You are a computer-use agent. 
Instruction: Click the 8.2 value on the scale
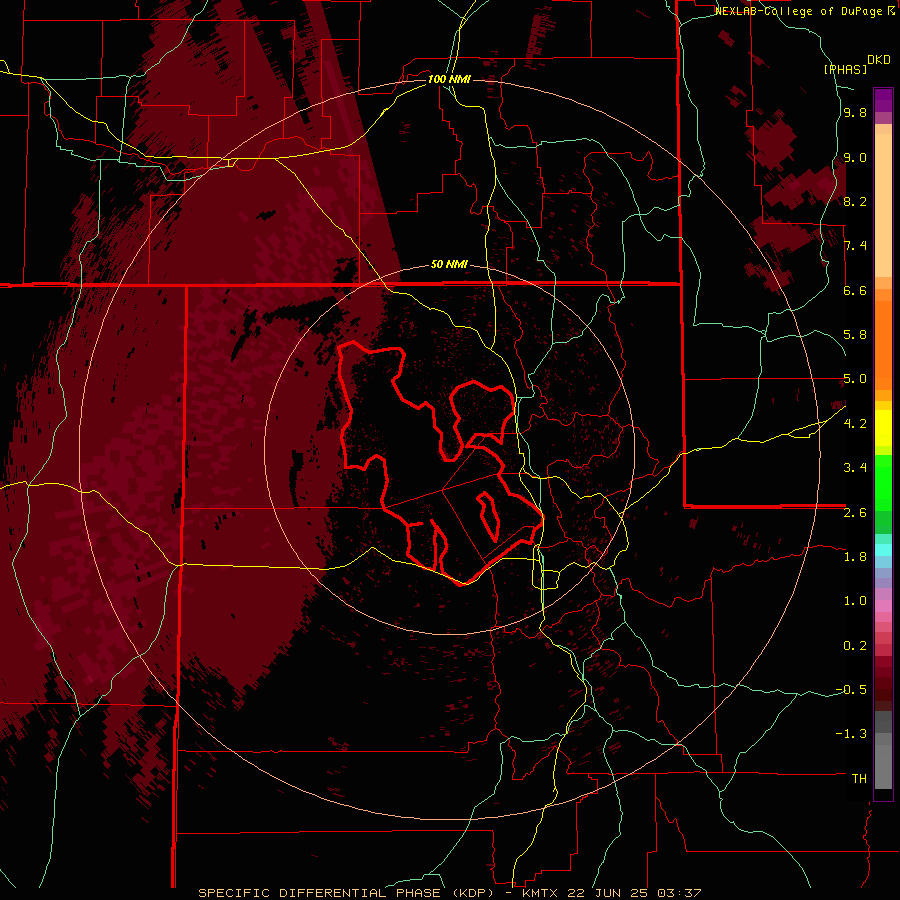pos(855,201)
